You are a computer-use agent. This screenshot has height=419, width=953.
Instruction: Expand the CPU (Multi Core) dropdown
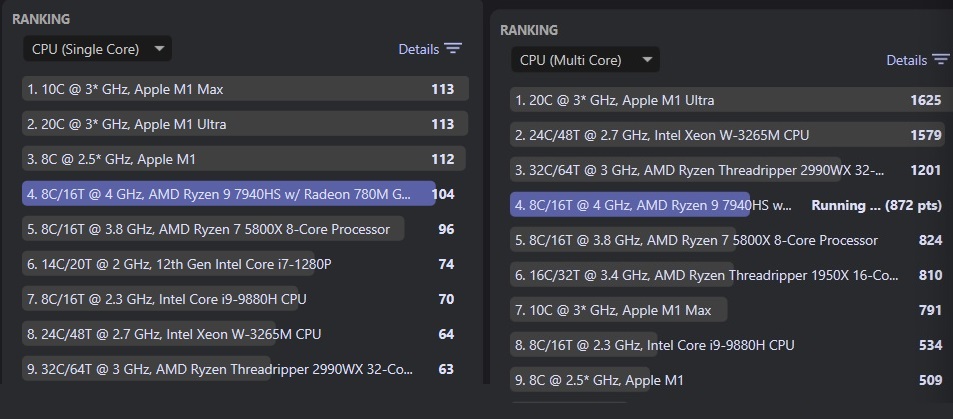[585, 60]
